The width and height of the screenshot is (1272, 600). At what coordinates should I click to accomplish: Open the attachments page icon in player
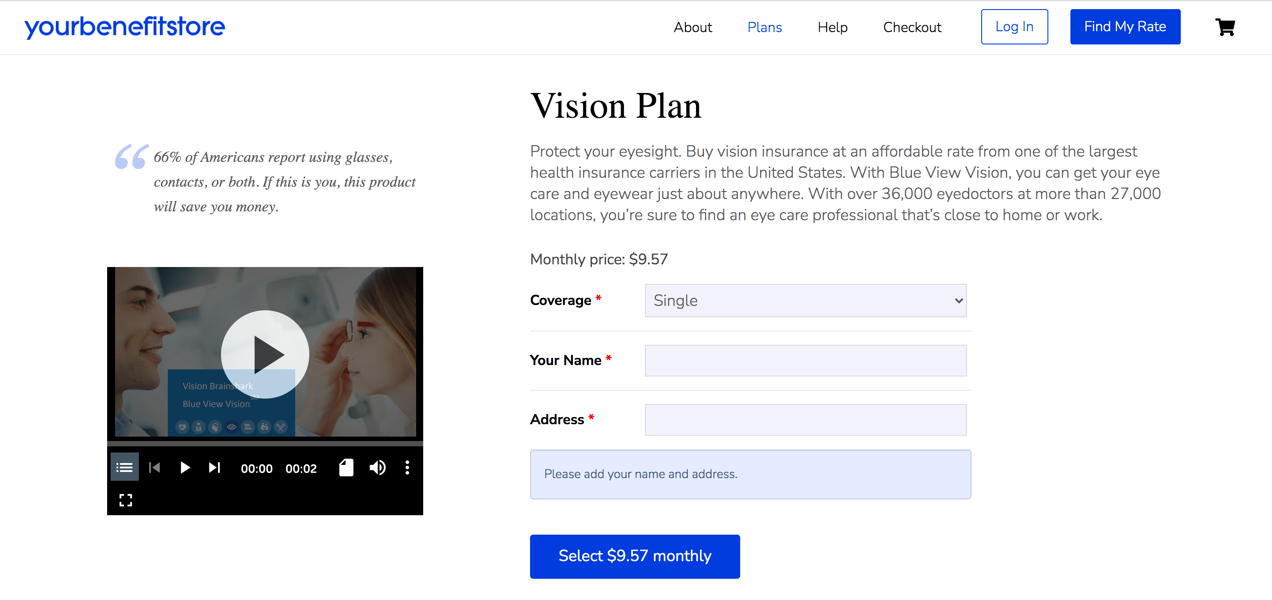346,467
